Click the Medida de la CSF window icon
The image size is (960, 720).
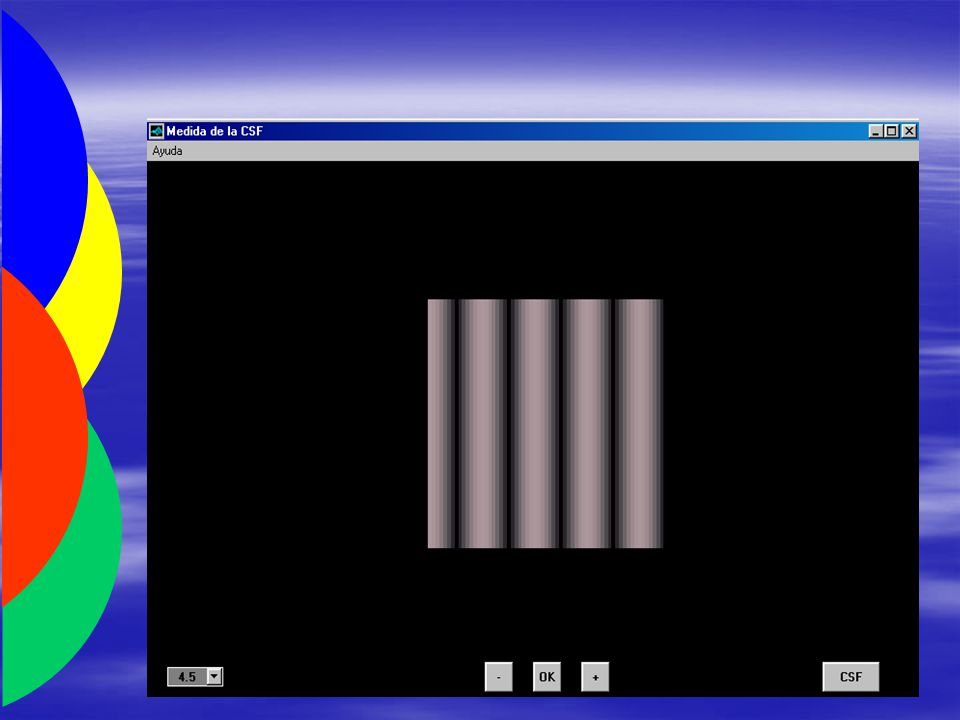point(157,131)
